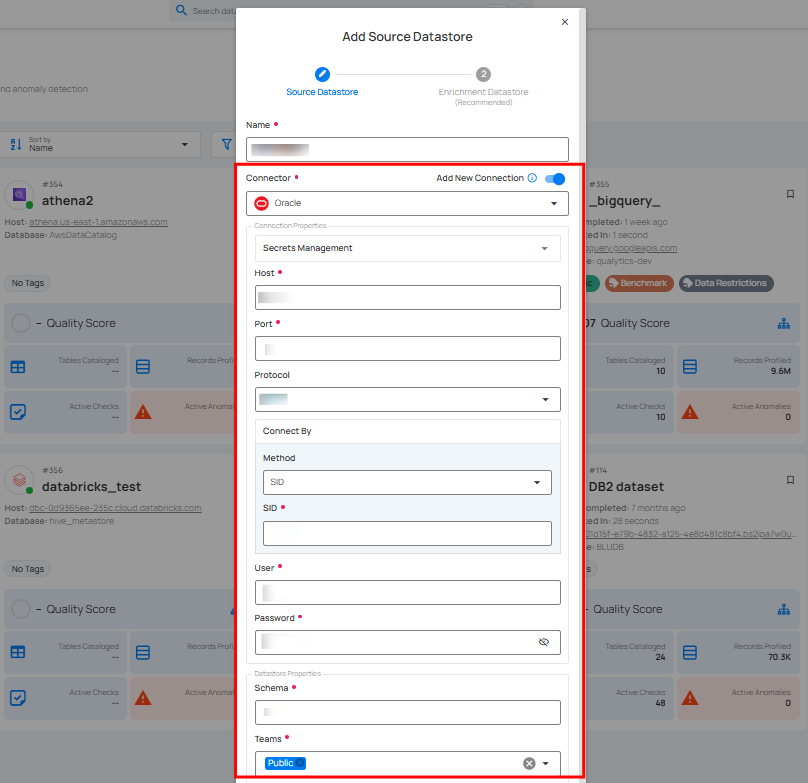Click into the Schema input field
This screenshot has width=808, height=783.
coord(407,712)
